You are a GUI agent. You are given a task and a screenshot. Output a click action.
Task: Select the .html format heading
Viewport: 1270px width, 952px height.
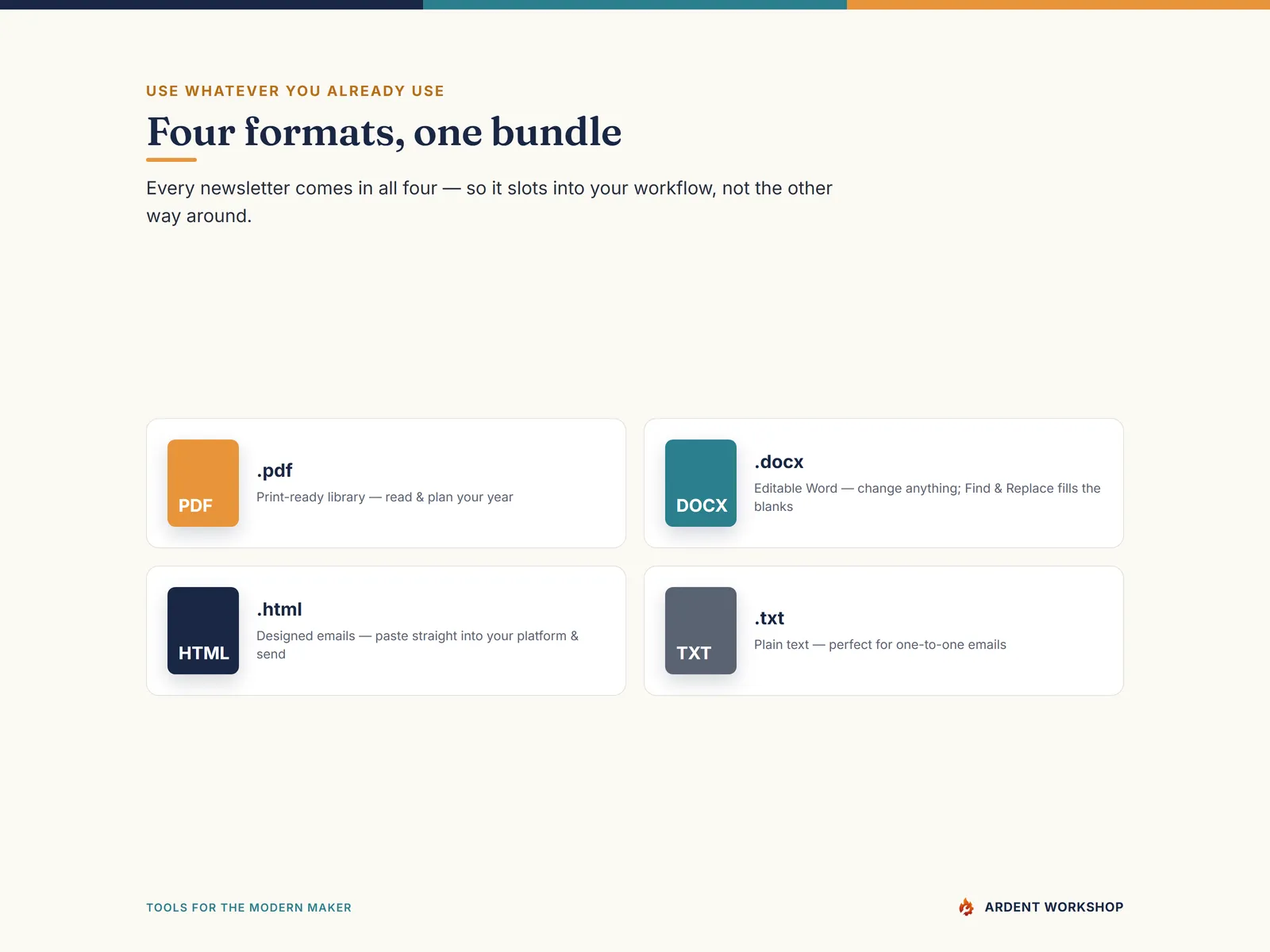coord(279,609)
